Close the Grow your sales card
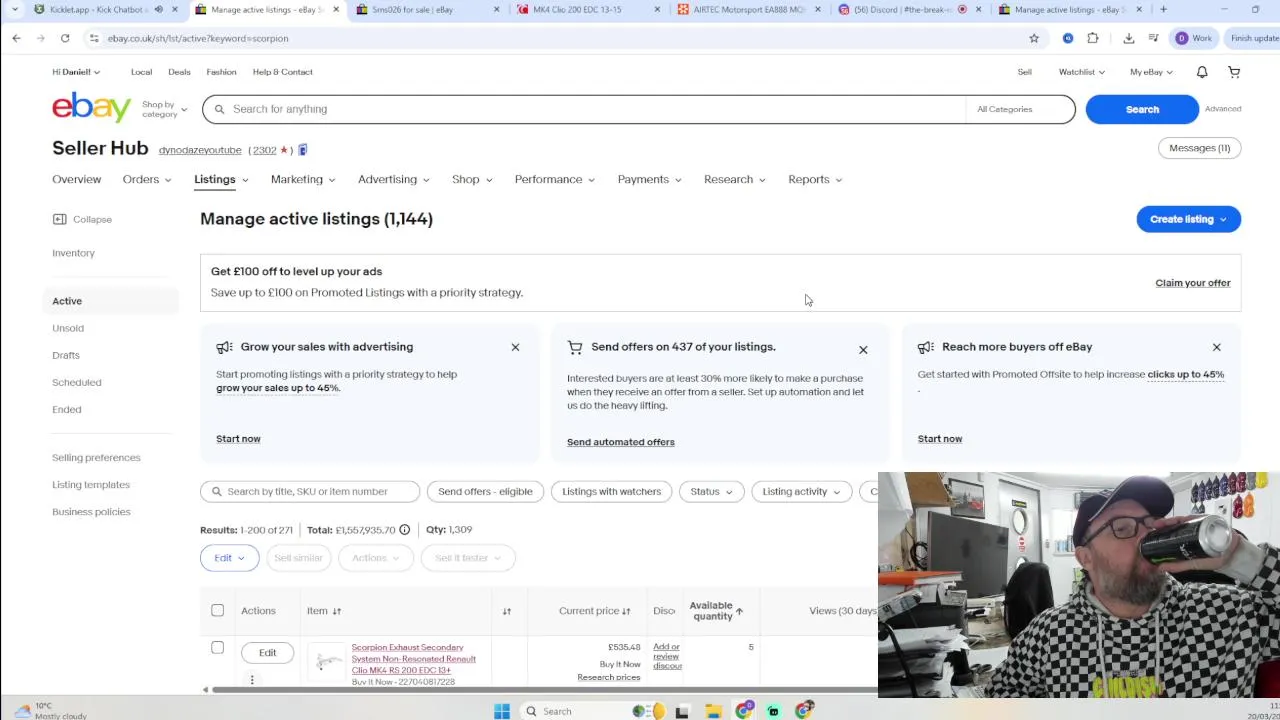1280x720 pixels. (x=515, y=347)
